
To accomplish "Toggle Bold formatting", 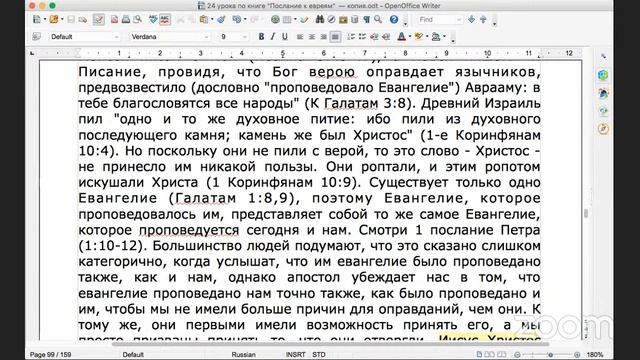I will tap(261, 37).
